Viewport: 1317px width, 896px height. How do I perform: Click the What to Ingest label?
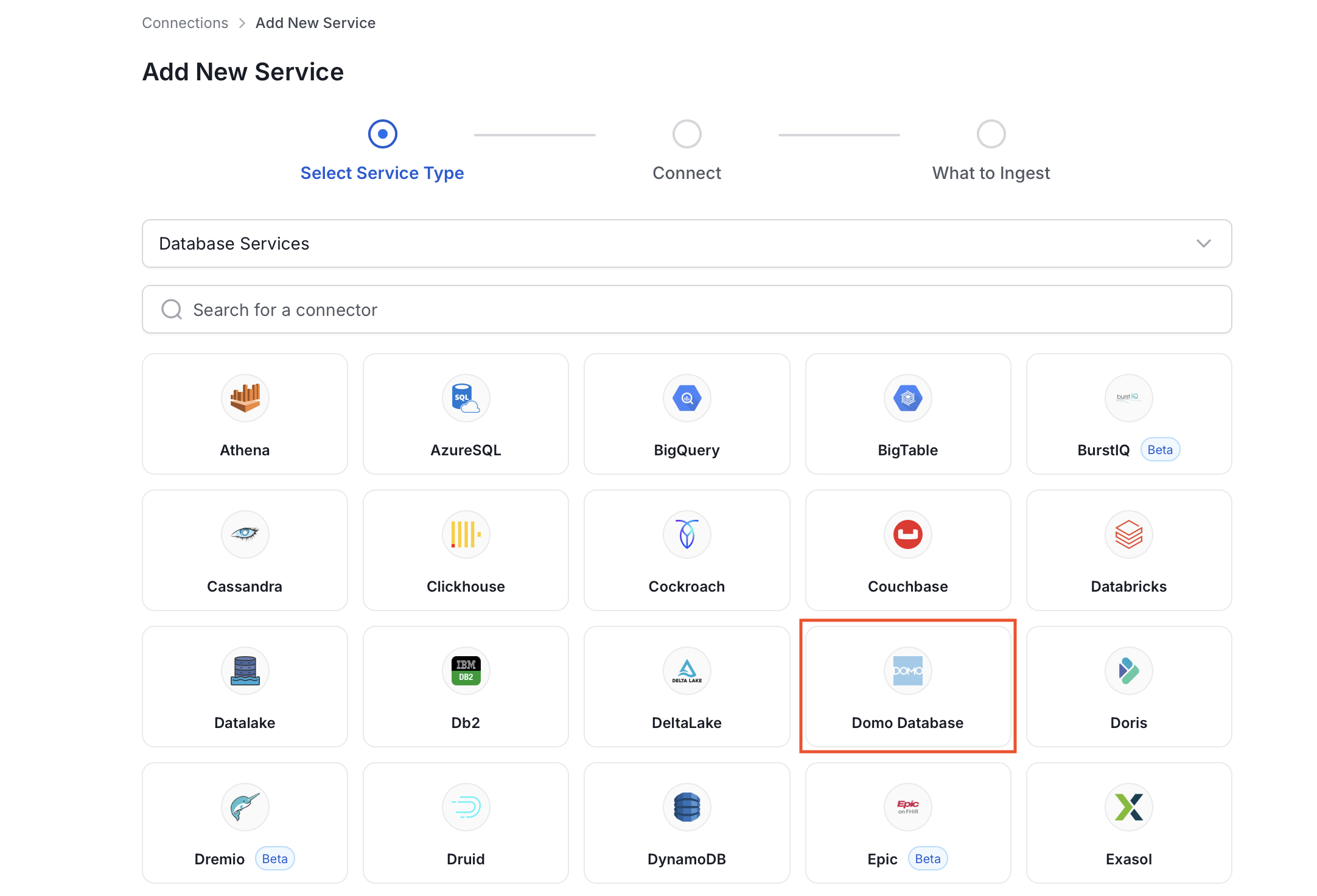(991, 173)
